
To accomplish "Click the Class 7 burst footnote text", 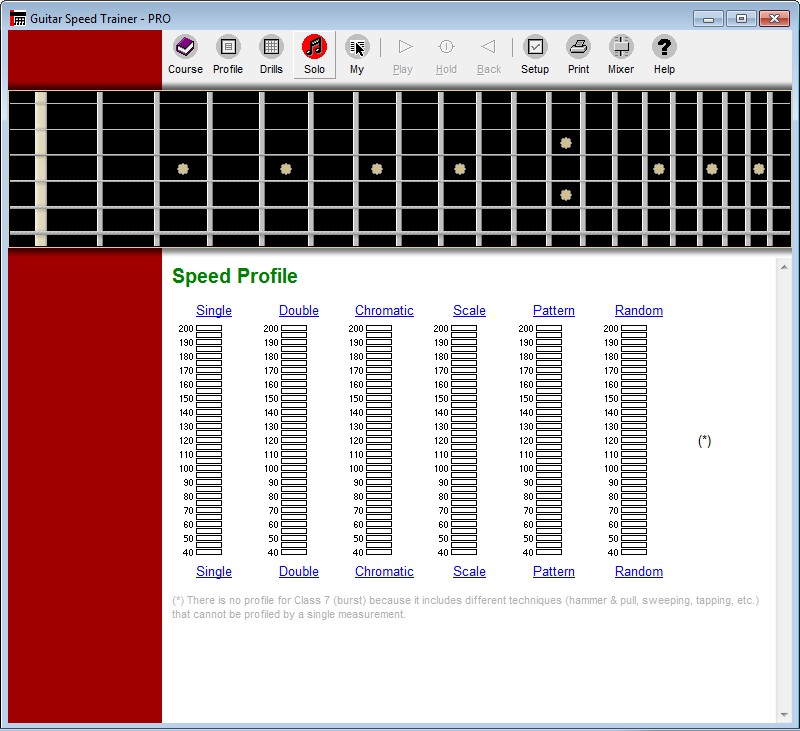I will (465, 607).
